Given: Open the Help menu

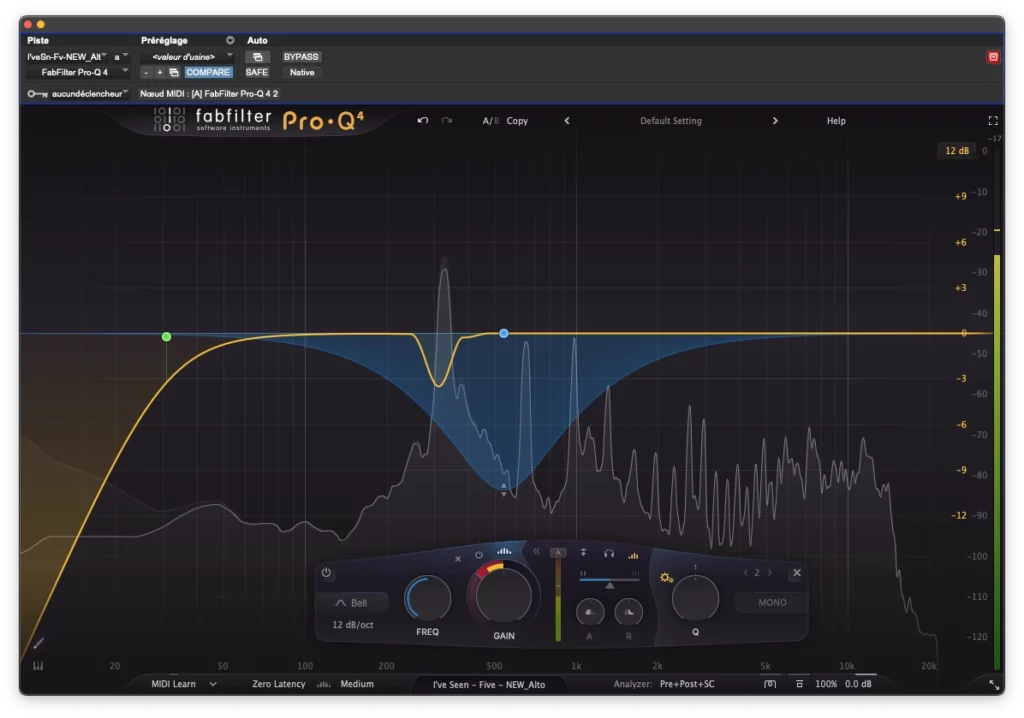Looking at the screenshot, I should [836, 121].
